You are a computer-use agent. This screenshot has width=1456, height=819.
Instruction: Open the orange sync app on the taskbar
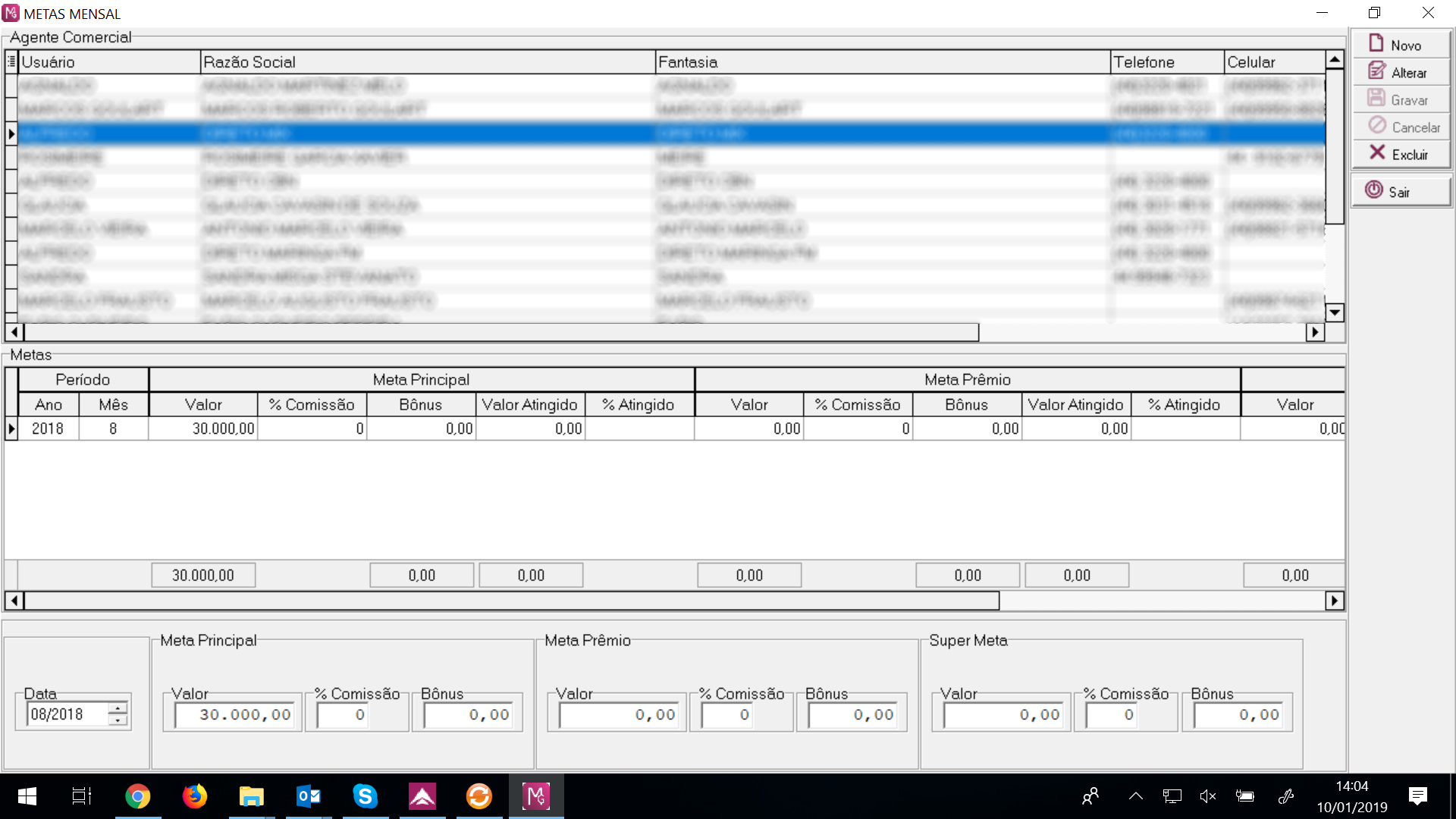(x=479, y=796)
